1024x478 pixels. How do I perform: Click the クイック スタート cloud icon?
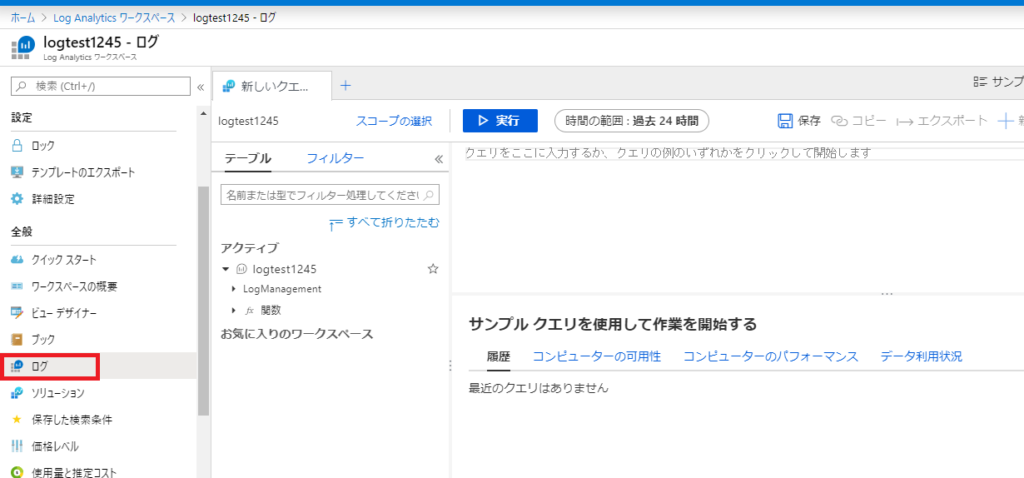click(x=18, y=260)
